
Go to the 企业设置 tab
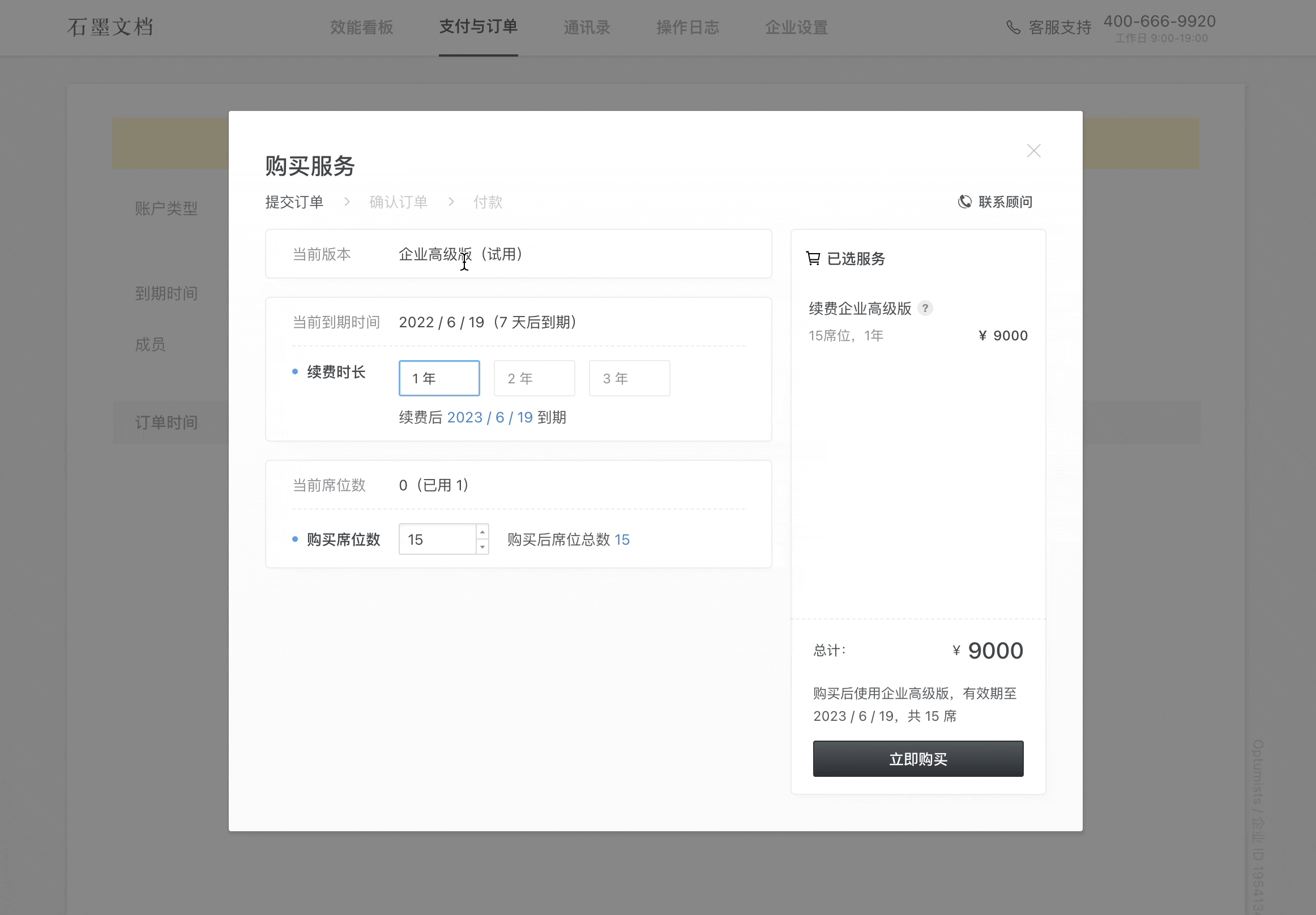pos(796,27)
